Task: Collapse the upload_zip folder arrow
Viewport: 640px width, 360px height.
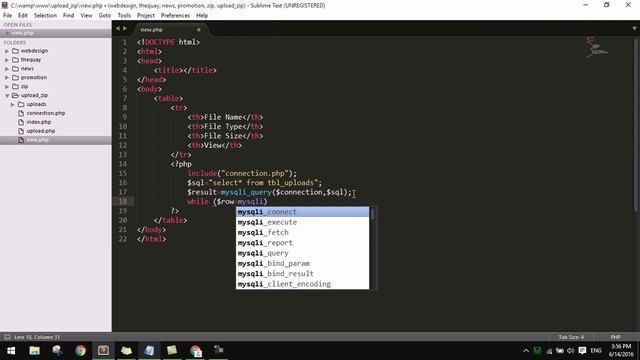Action: pyautogui.click(x=7, y=96)
